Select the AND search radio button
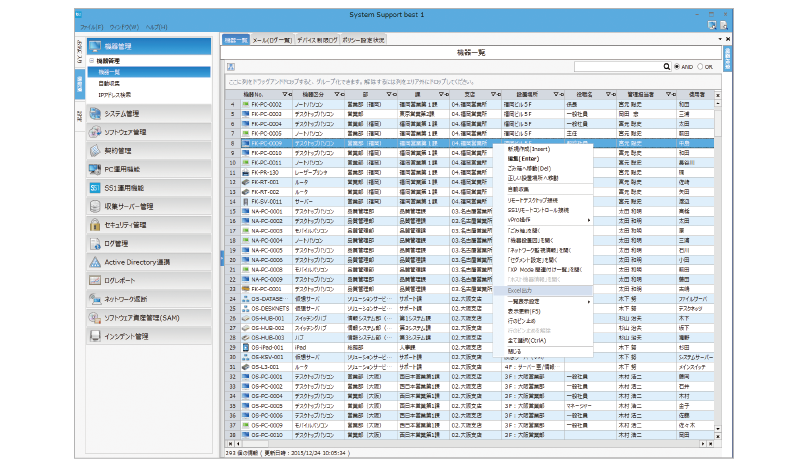The width and height of the screenshot is (810, 467). (677, 67)
